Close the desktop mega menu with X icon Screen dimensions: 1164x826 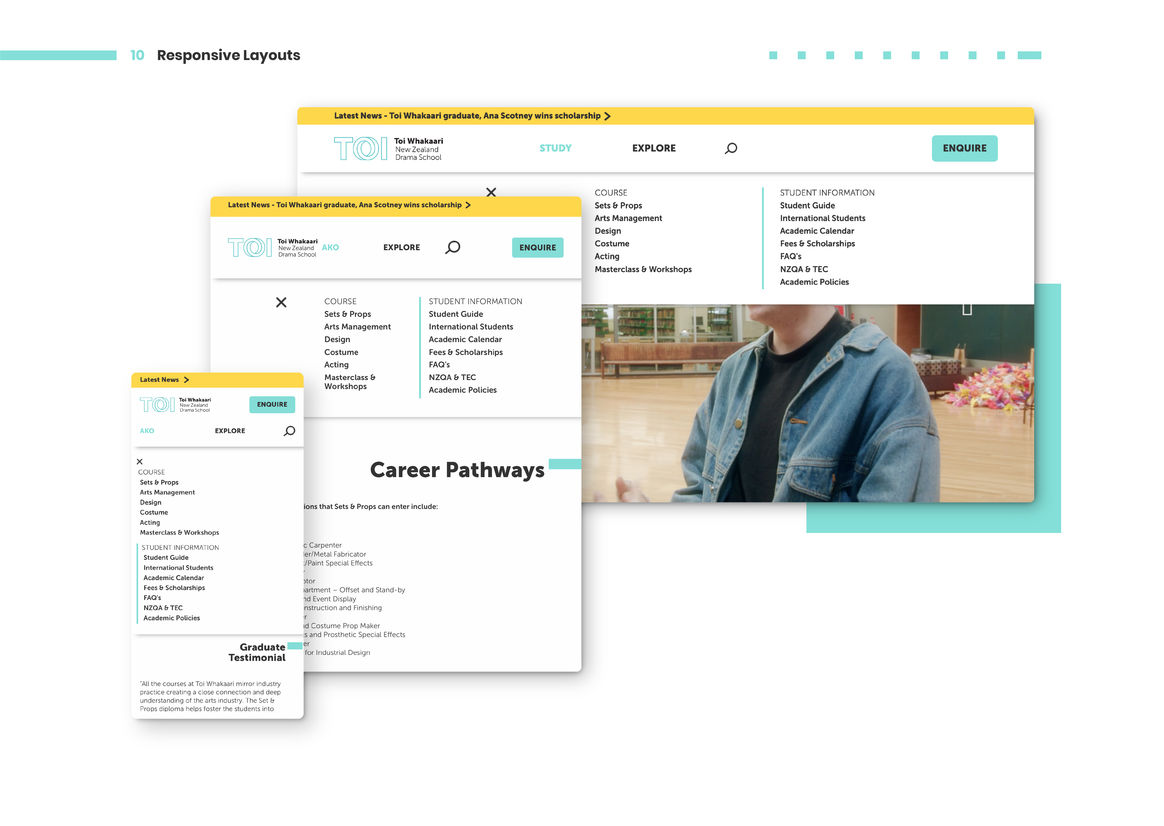(x=491, y=192)
